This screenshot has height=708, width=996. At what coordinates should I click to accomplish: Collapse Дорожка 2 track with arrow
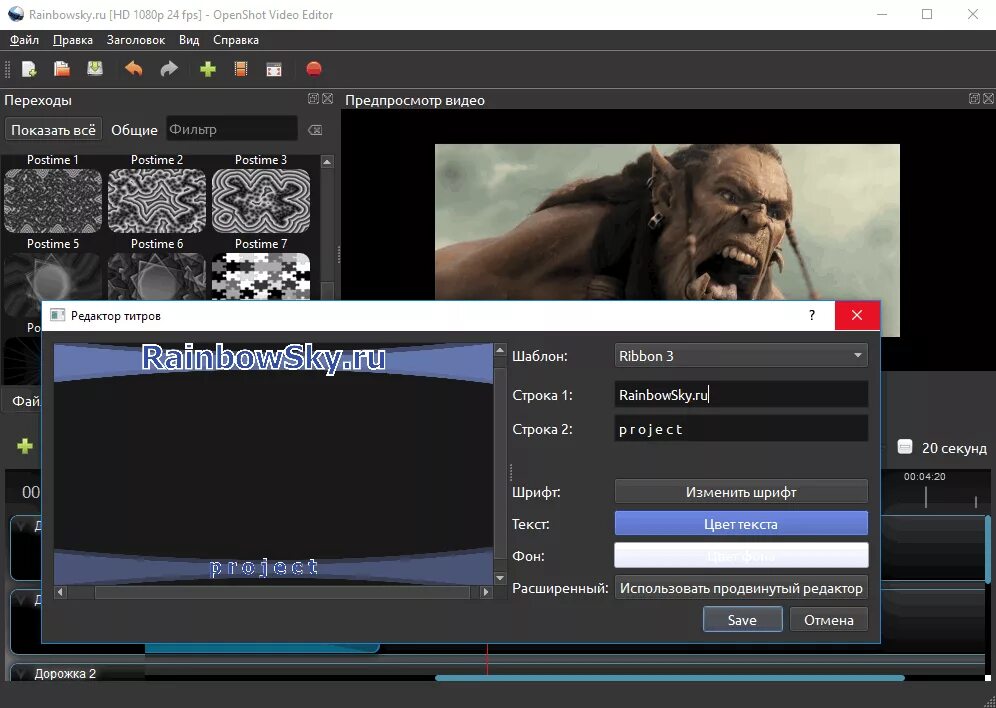tap(22, 674)
